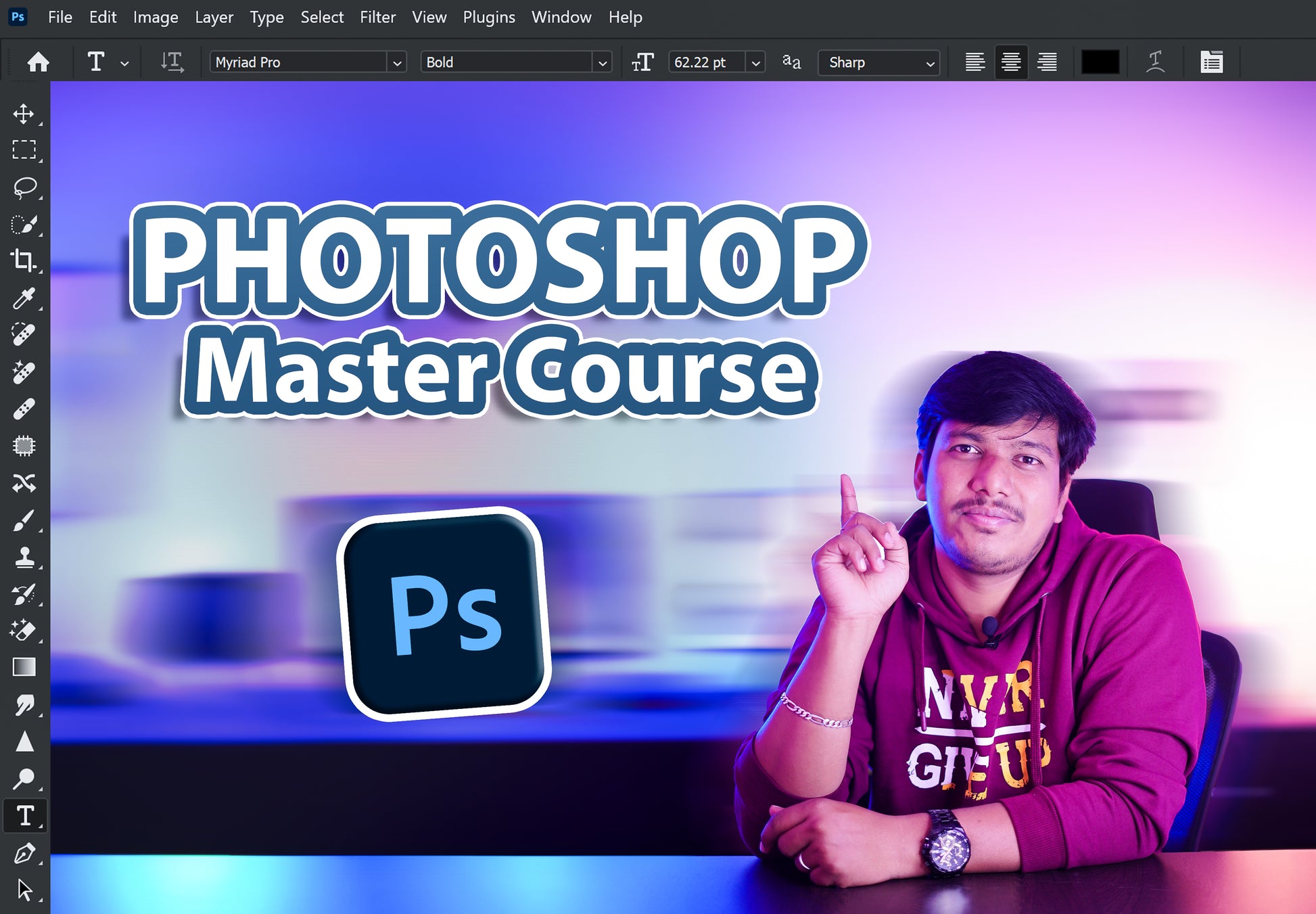
Task: Toggle center align text
Action: (1011, 62)
